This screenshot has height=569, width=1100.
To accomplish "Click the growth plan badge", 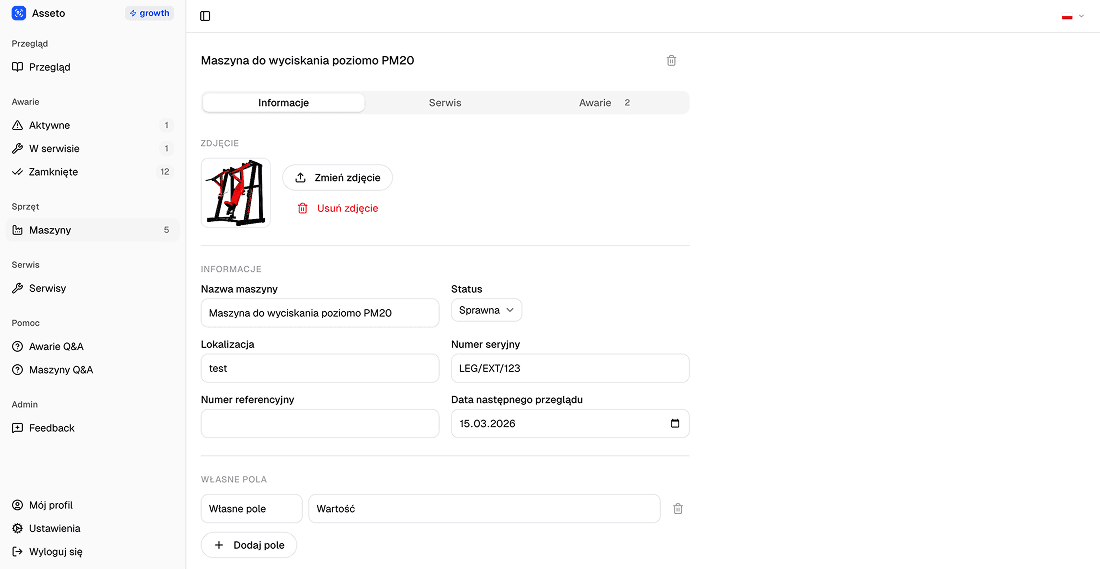I will [150, 13].
